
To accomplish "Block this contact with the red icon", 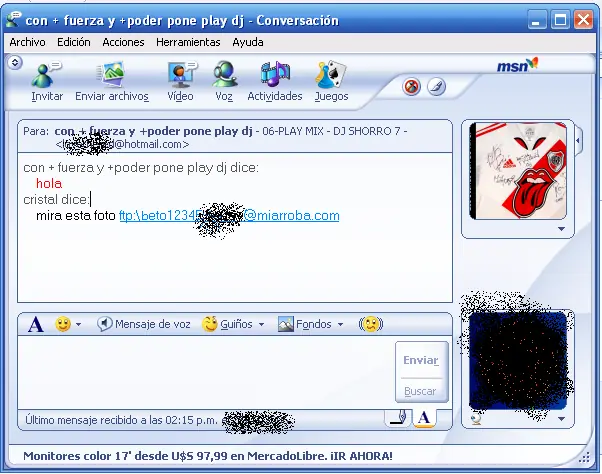I will pyautogui.click(x=411, y=87).
